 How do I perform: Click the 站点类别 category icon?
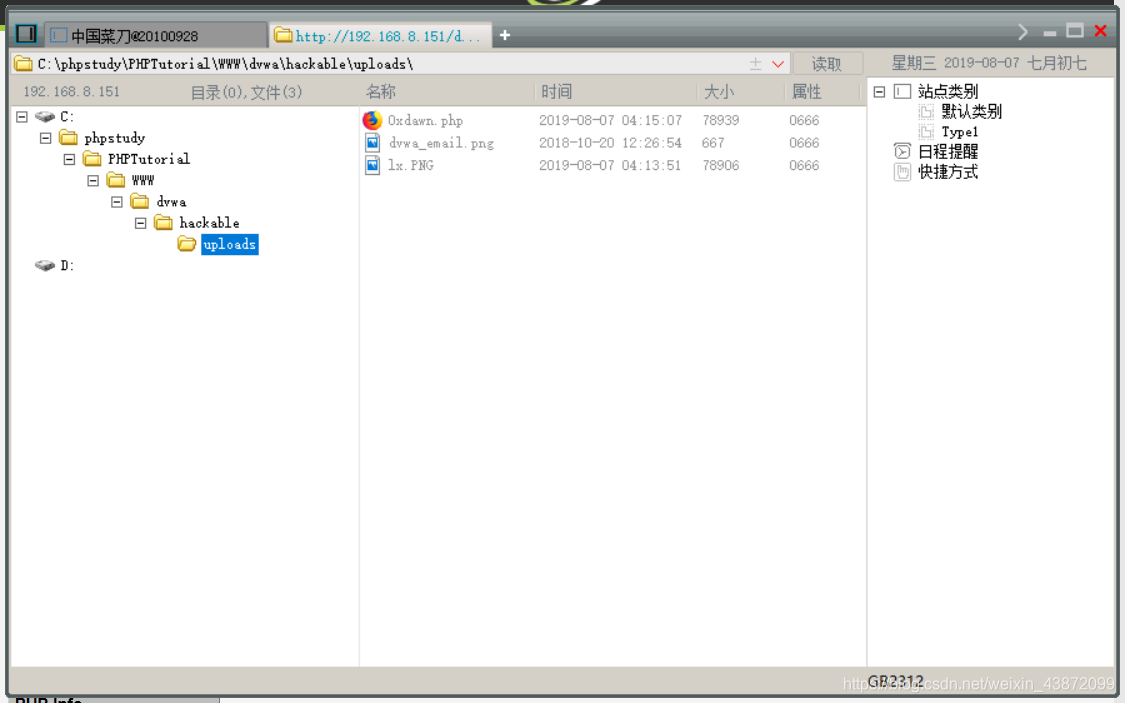pos(903,91)
